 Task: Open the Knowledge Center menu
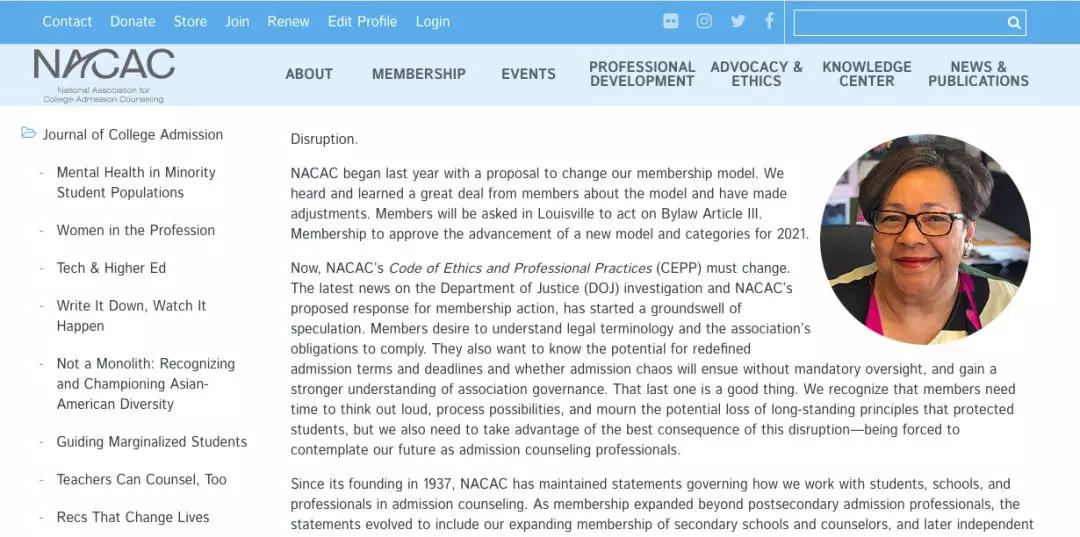[867, 74]
